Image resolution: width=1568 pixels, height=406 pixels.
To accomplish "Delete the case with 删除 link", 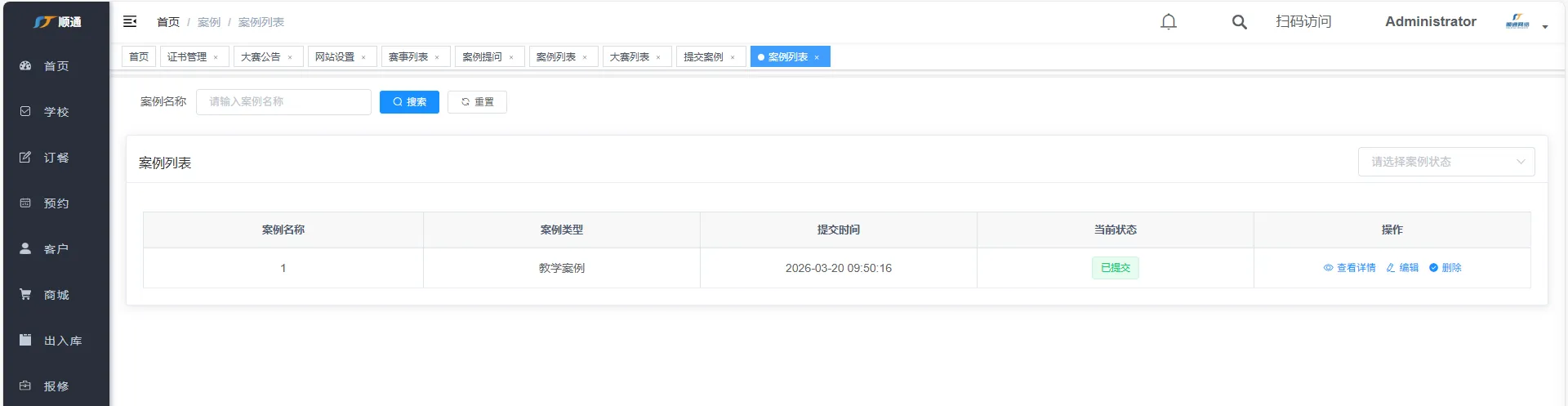I will [x=1445, y=268].
